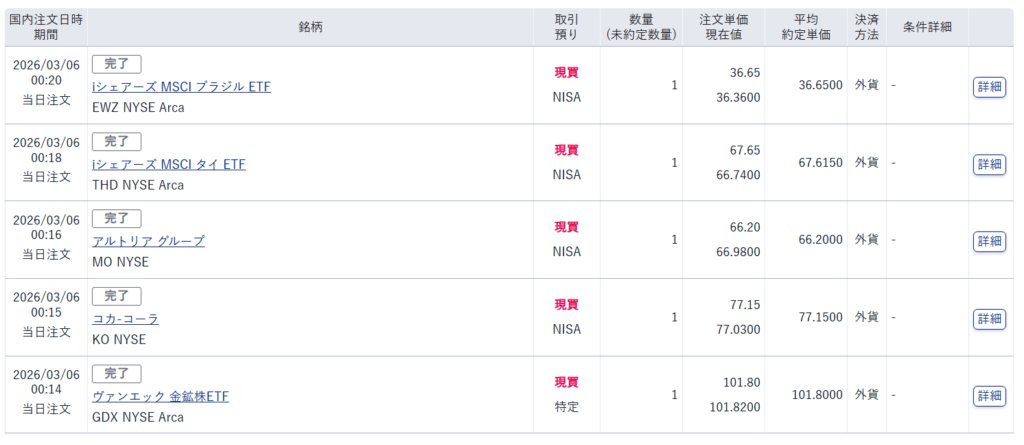Click the アルトリア グループ stock link
1024x445 pixels.
(x=148, y=241)
